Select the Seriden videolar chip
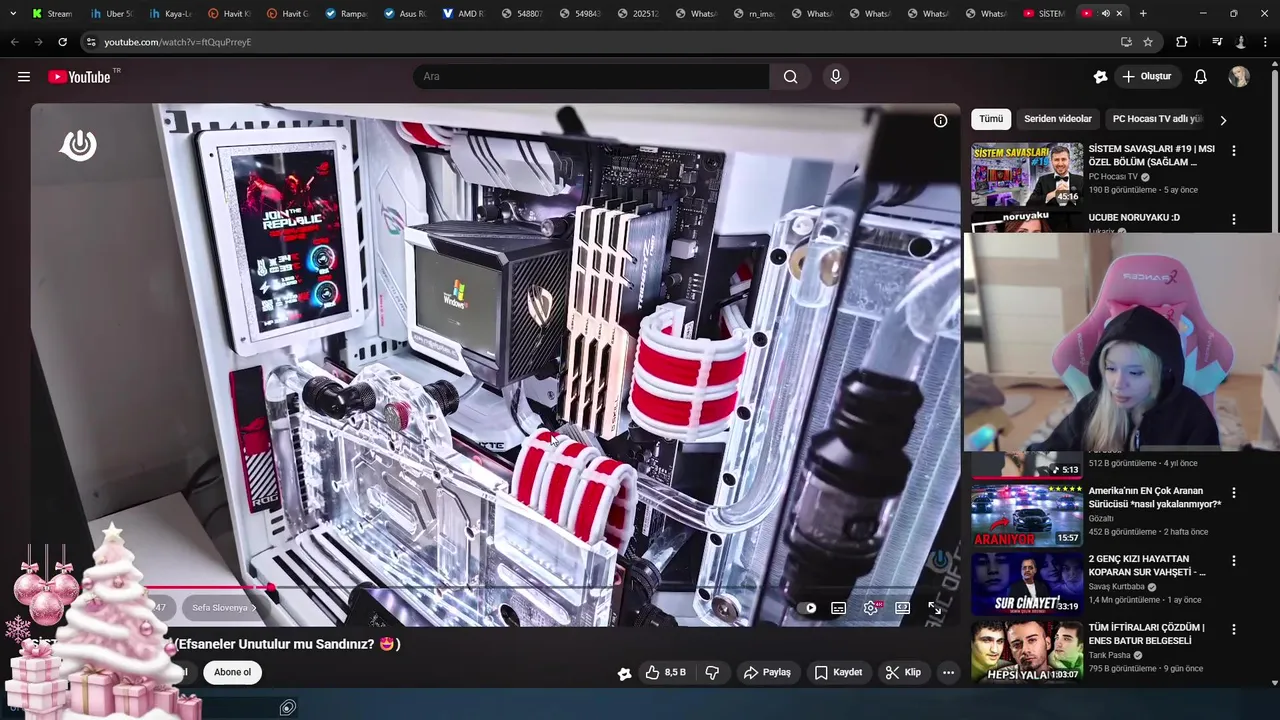This screenshot has width=1280, height=720. tap(1058, 119)
